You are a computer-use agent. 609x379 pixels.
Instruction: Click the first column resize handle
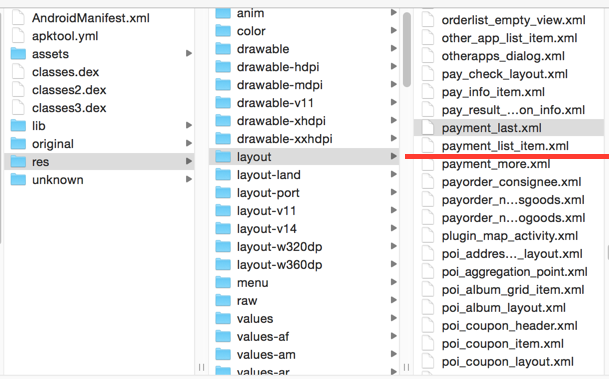[x=201, y=367]
